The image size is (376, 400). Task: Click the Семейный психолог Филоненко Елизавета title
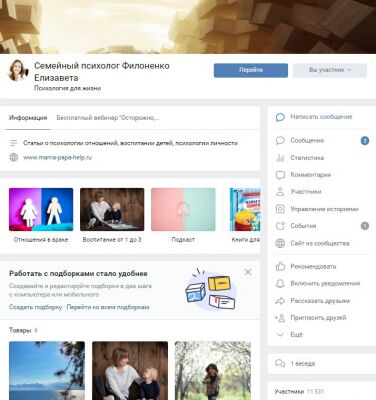click(x=102, y=72)
